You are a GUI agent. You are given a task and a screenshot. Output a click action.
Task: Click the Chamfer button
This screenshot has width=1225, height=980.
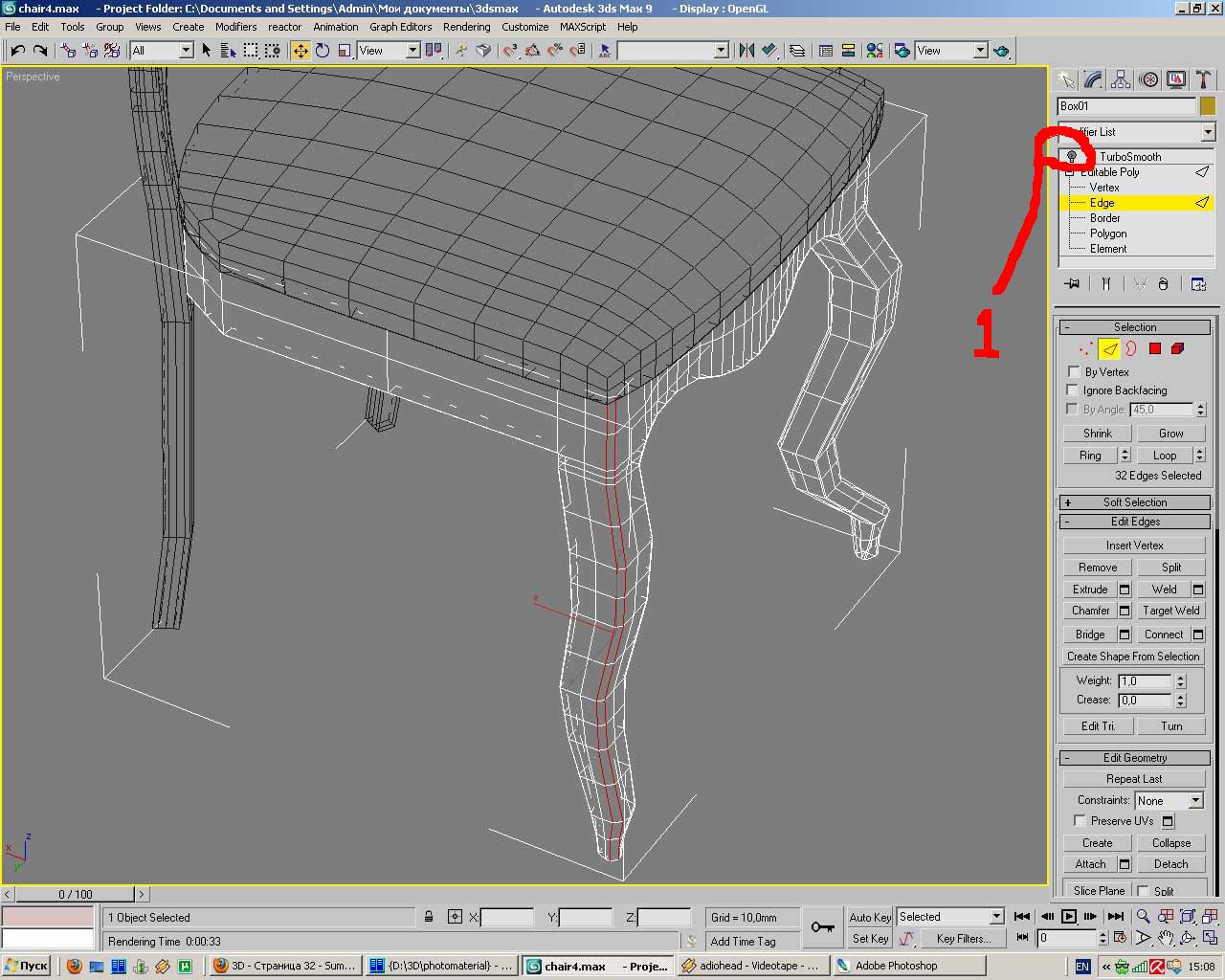[1090, 611]
